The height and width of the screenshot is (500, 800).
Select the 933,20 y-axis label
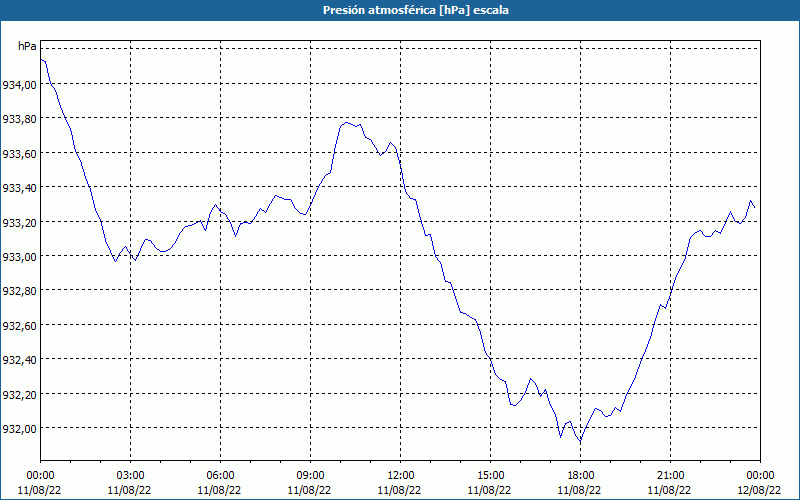(x=19, y=222)
